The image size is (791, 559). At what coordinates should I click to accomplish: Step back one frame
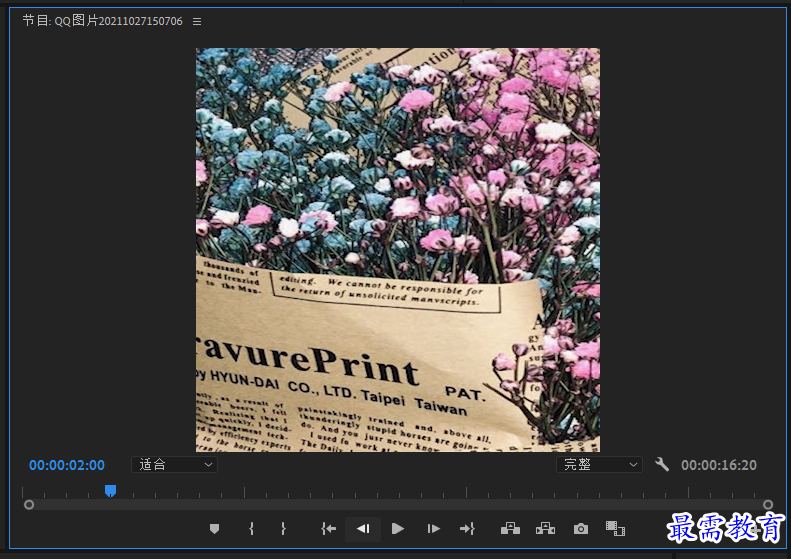pos(363,529)
